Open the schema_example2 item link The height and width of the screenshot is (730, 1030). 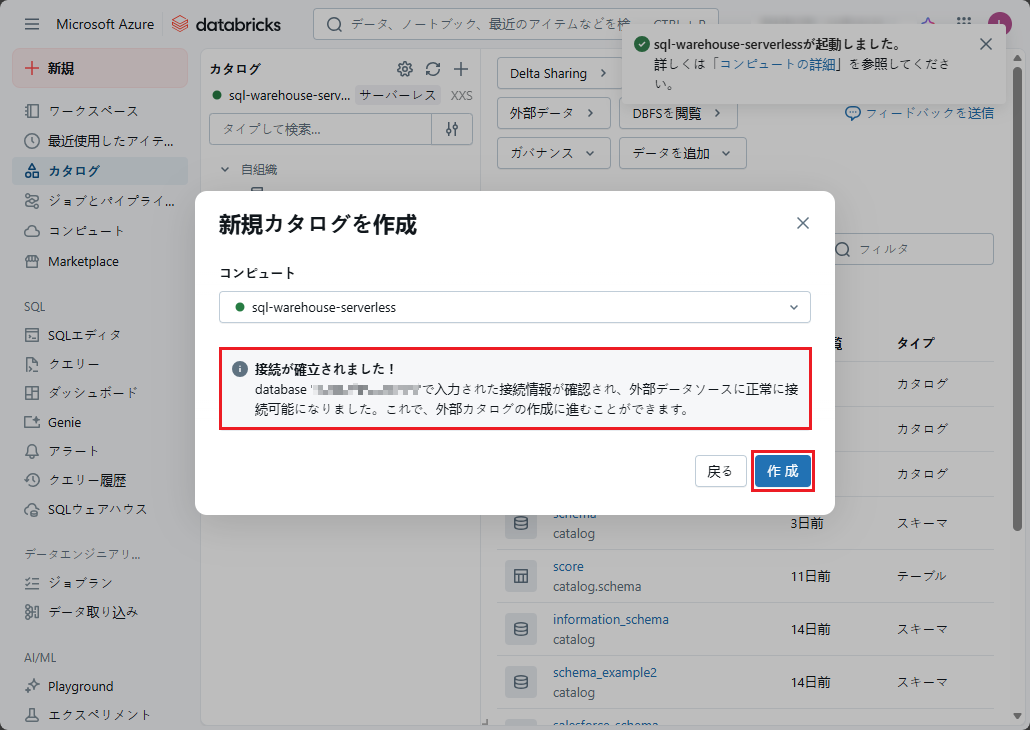tap(604, 673)
